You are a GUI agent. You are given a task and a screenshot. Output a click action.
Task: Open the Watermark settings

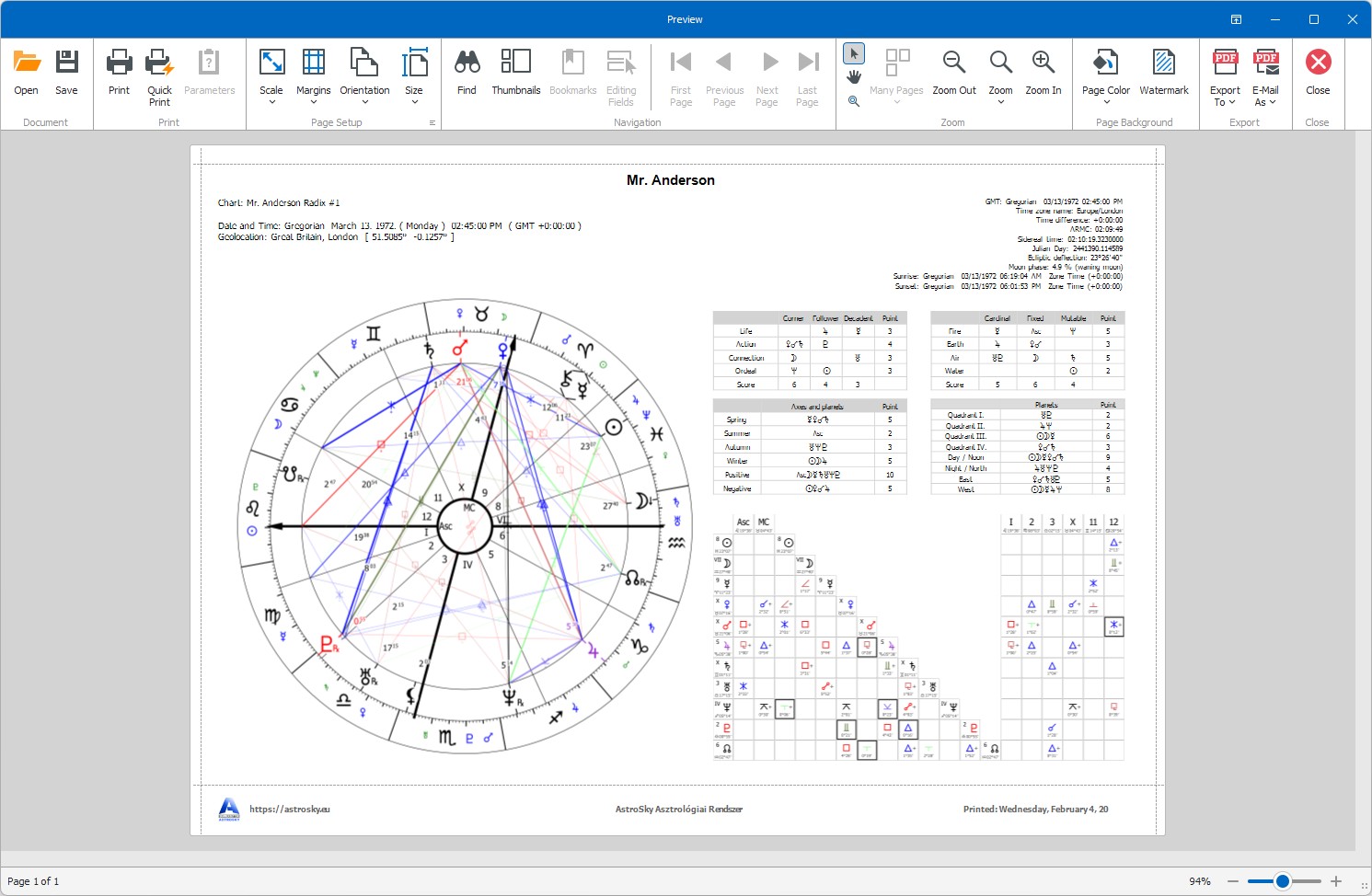click(1164, 73)
